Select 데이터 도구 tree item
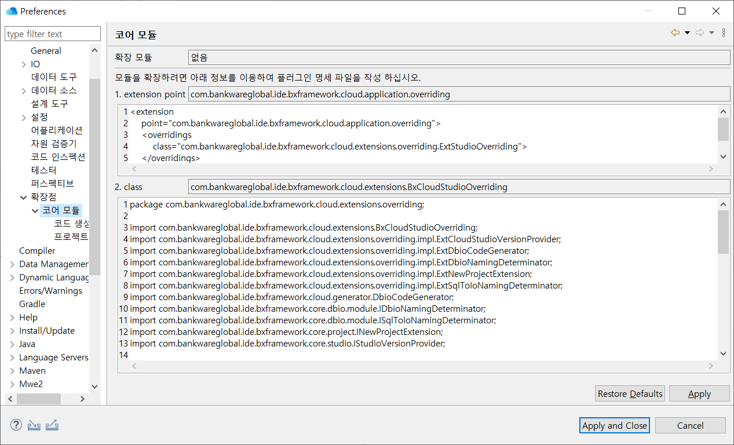 pos(54,77)
